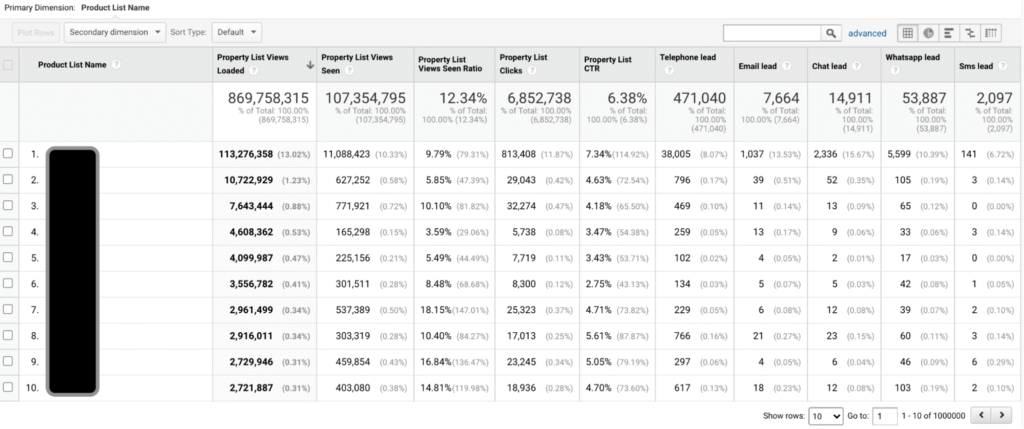Switch to the pie chart percentage view
1024x429 pixels.
click(x=928, y=33)
